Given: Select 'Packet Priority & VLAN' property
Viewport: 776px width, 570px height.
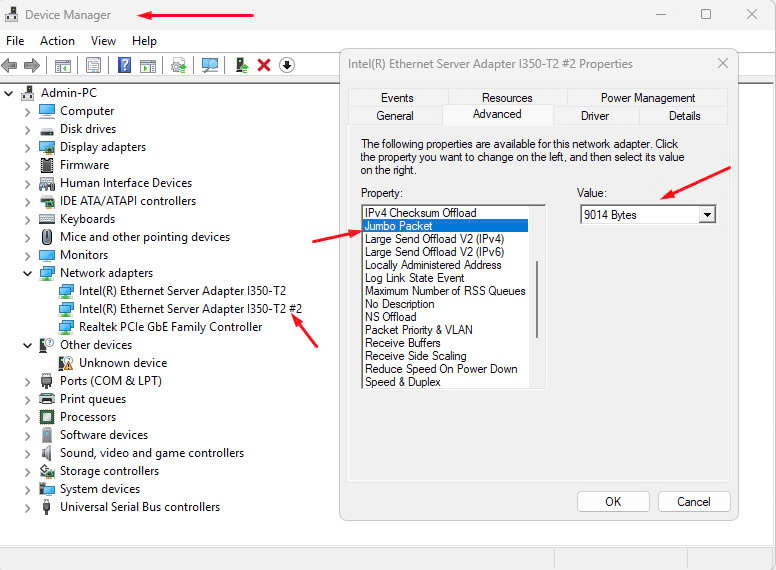Looking at the screenshot, I should pyautogui.click(x=418, y=330).
